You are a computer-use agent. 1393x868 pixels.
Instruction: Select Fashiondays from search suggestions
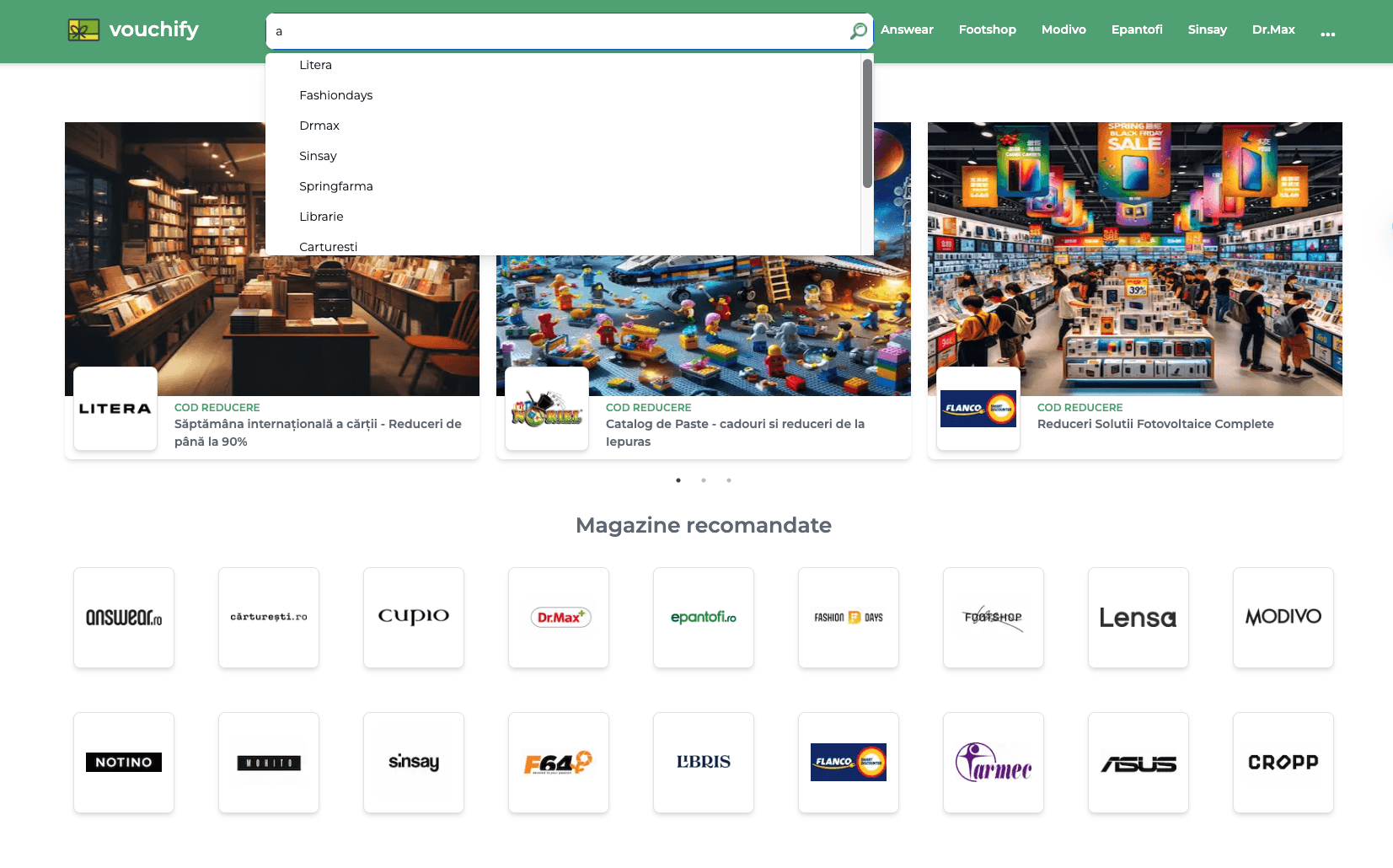click(563, 95)
